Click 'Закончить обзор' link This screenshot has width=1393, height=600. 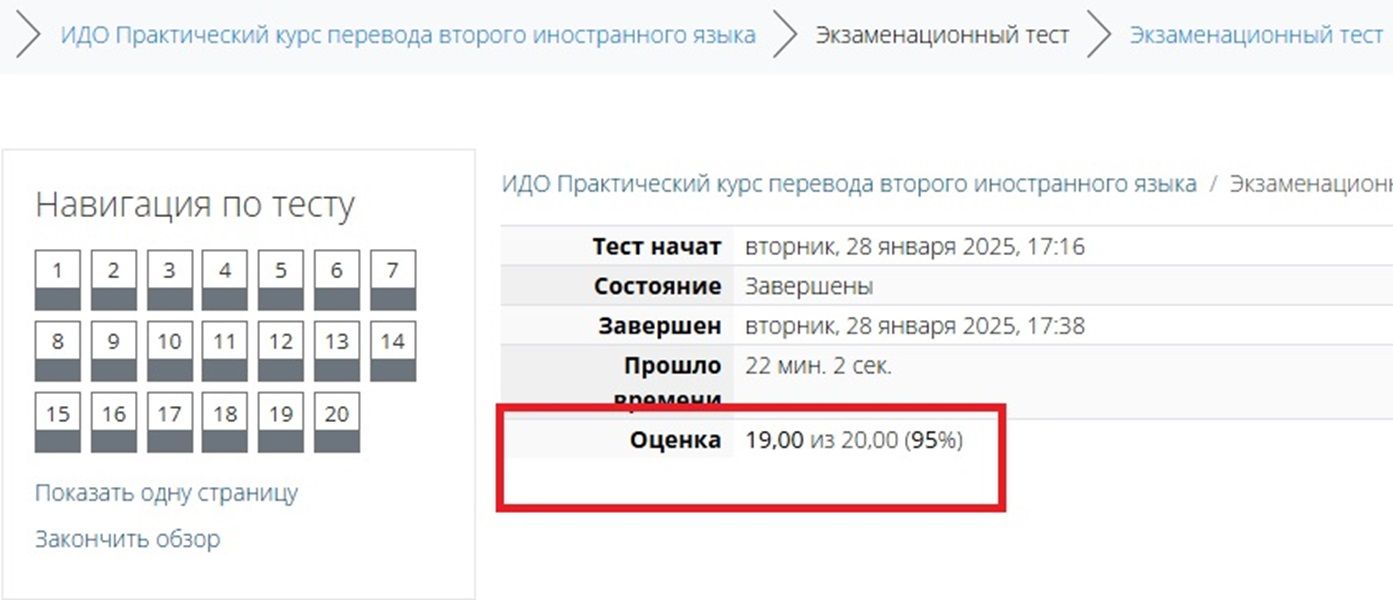point(128,539)
